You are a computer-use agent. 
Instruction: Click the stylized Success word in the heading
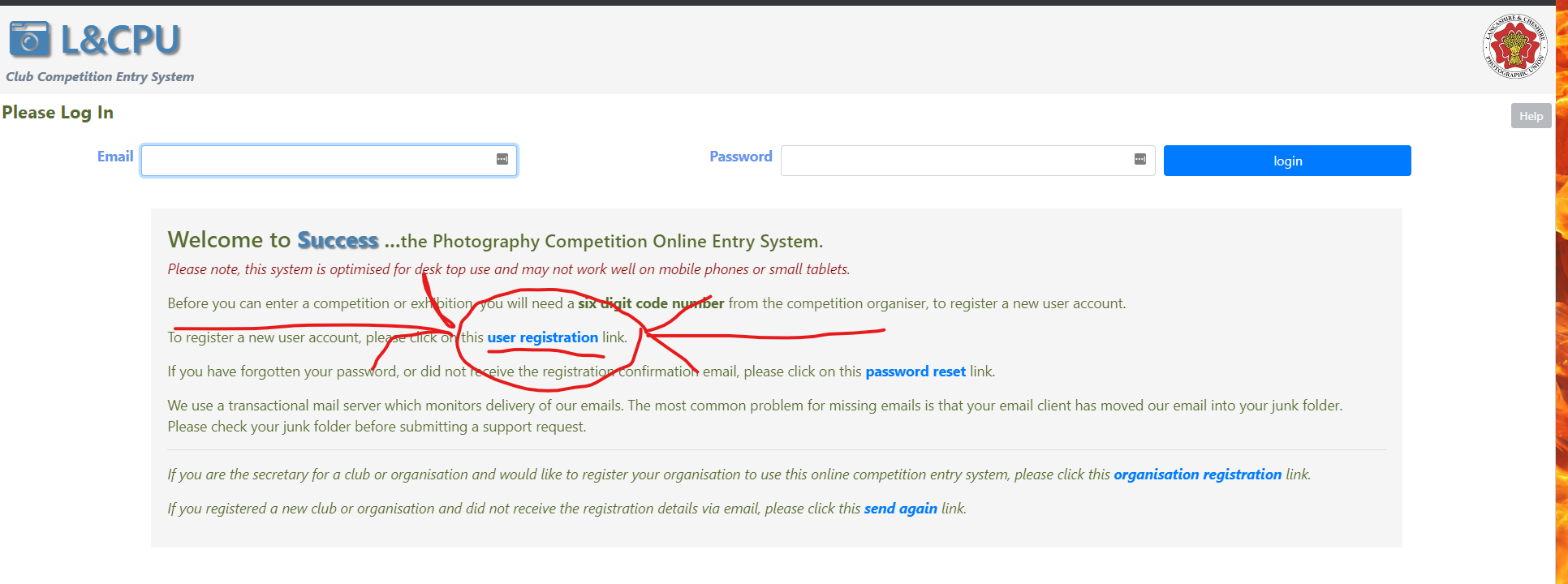tap(338, 241)
